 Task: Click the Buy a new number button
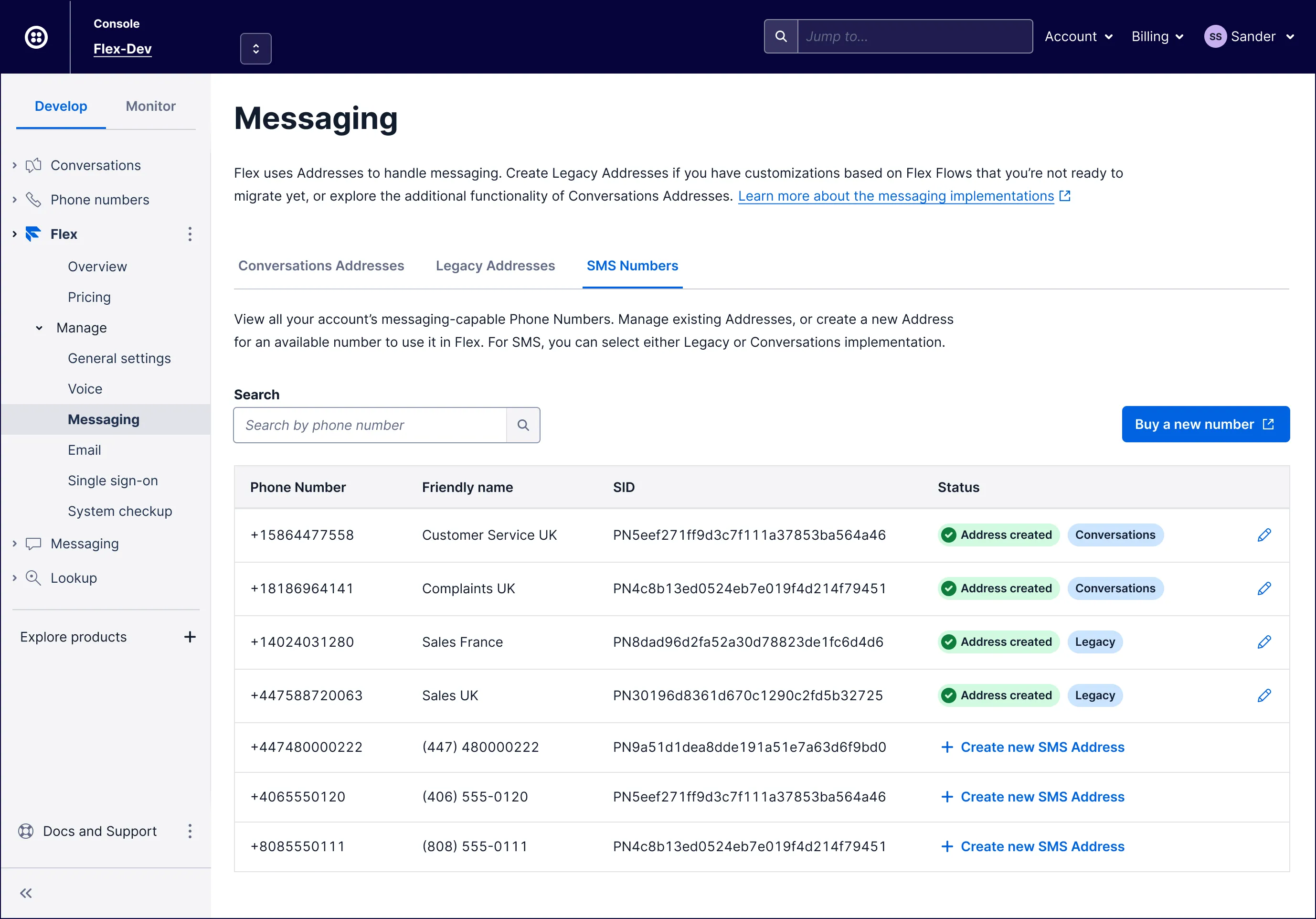[x=1205, y=424]
